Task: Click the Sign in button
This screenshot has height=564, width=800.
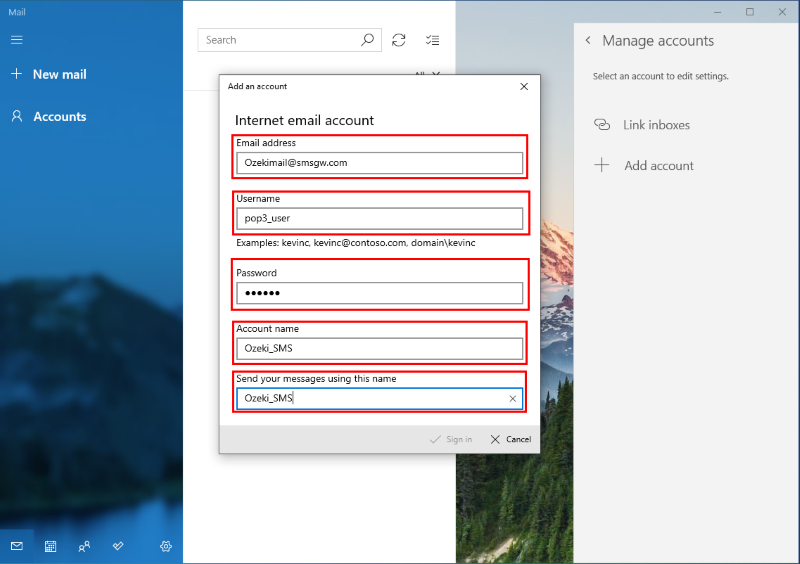Action: tap(451, 439)
